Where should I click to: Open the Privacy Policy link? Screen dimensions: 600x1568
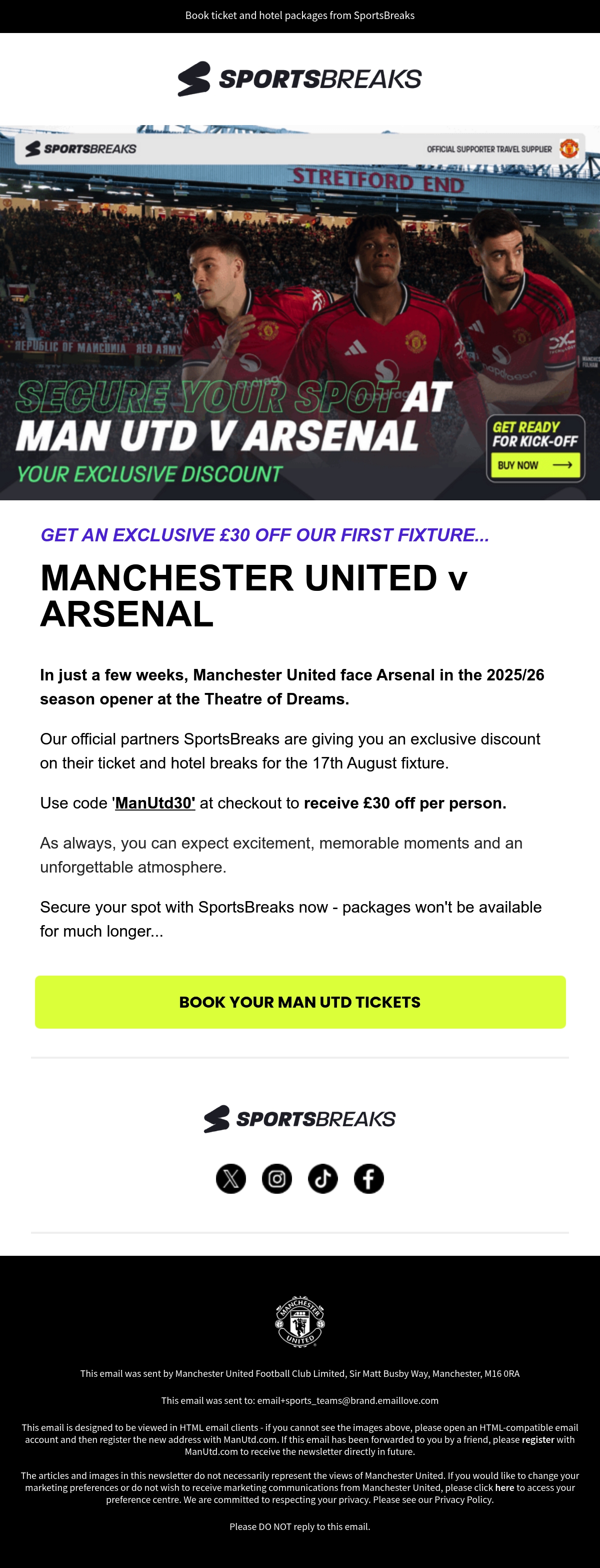tap(462, 1499)
